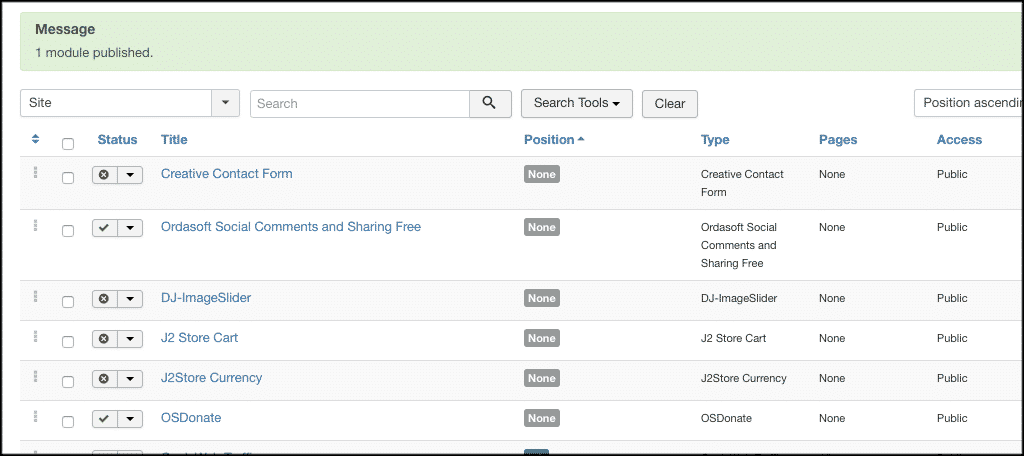Grab the drag handle for Creative Contact Form

click(35, 172)
